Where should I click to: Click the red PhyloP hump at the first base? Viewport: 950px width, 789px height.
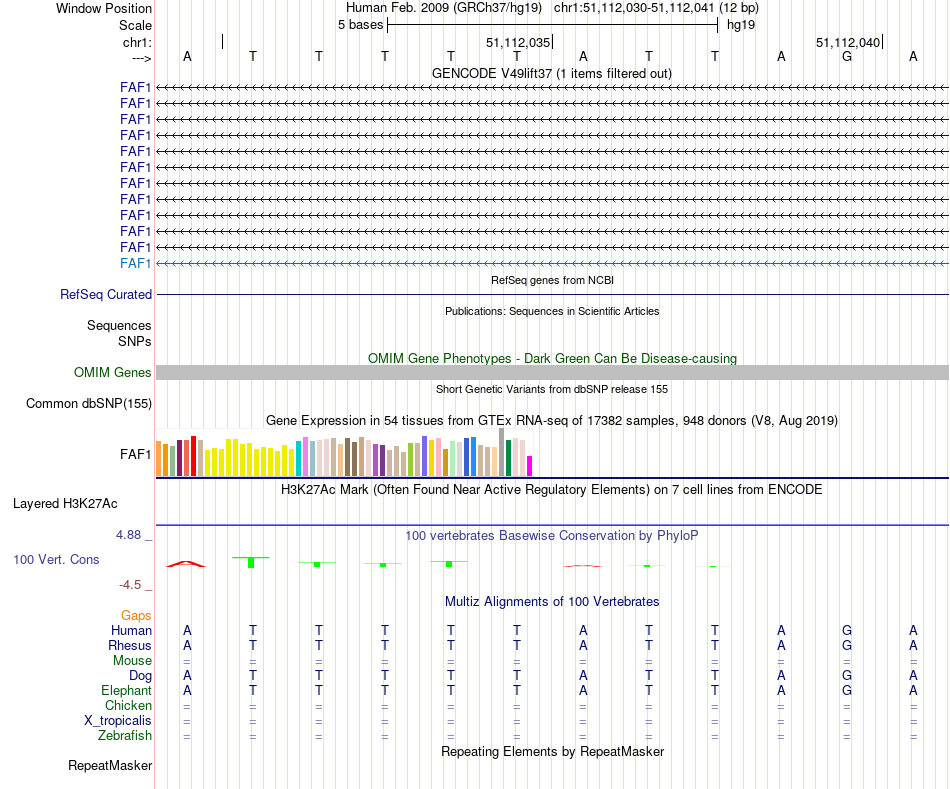click(186, 564)
